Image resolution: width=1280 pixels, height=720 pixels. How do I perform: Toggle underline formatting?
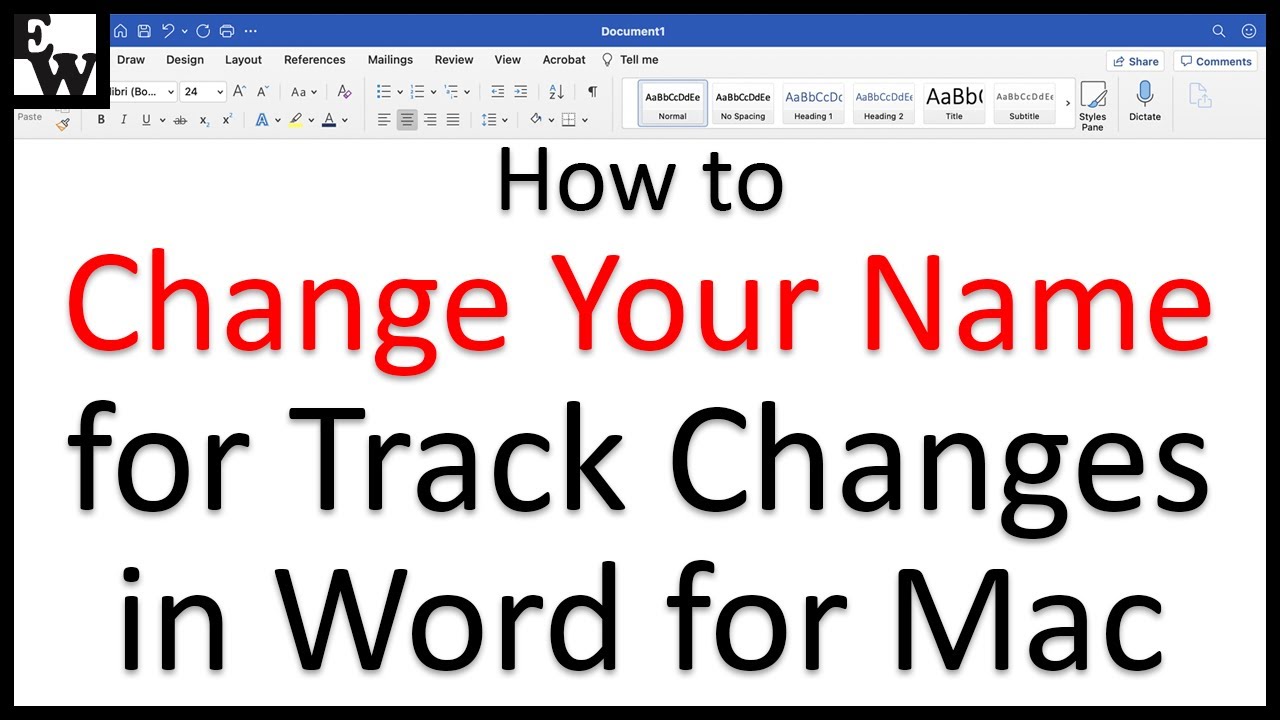(x=146, y=120)
